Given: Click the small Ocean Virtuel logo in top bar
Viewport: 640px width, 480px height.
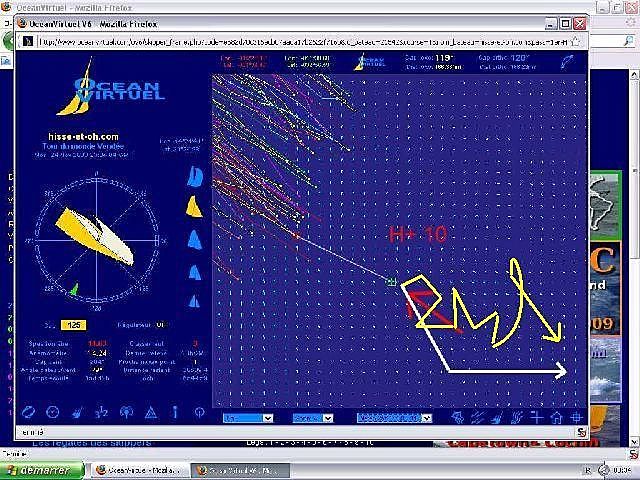Looking at the screenshot, I should tap(369, 62).
